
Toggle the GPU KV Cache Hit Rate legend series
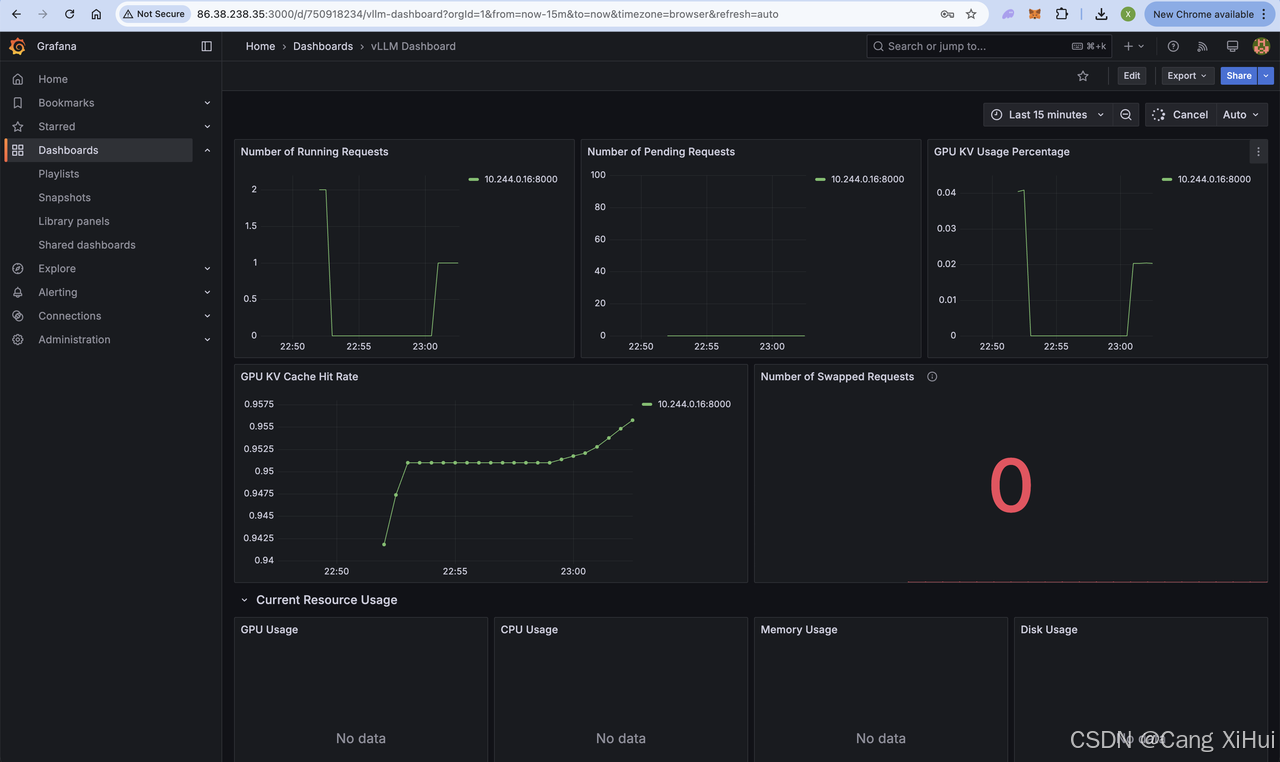693,404
